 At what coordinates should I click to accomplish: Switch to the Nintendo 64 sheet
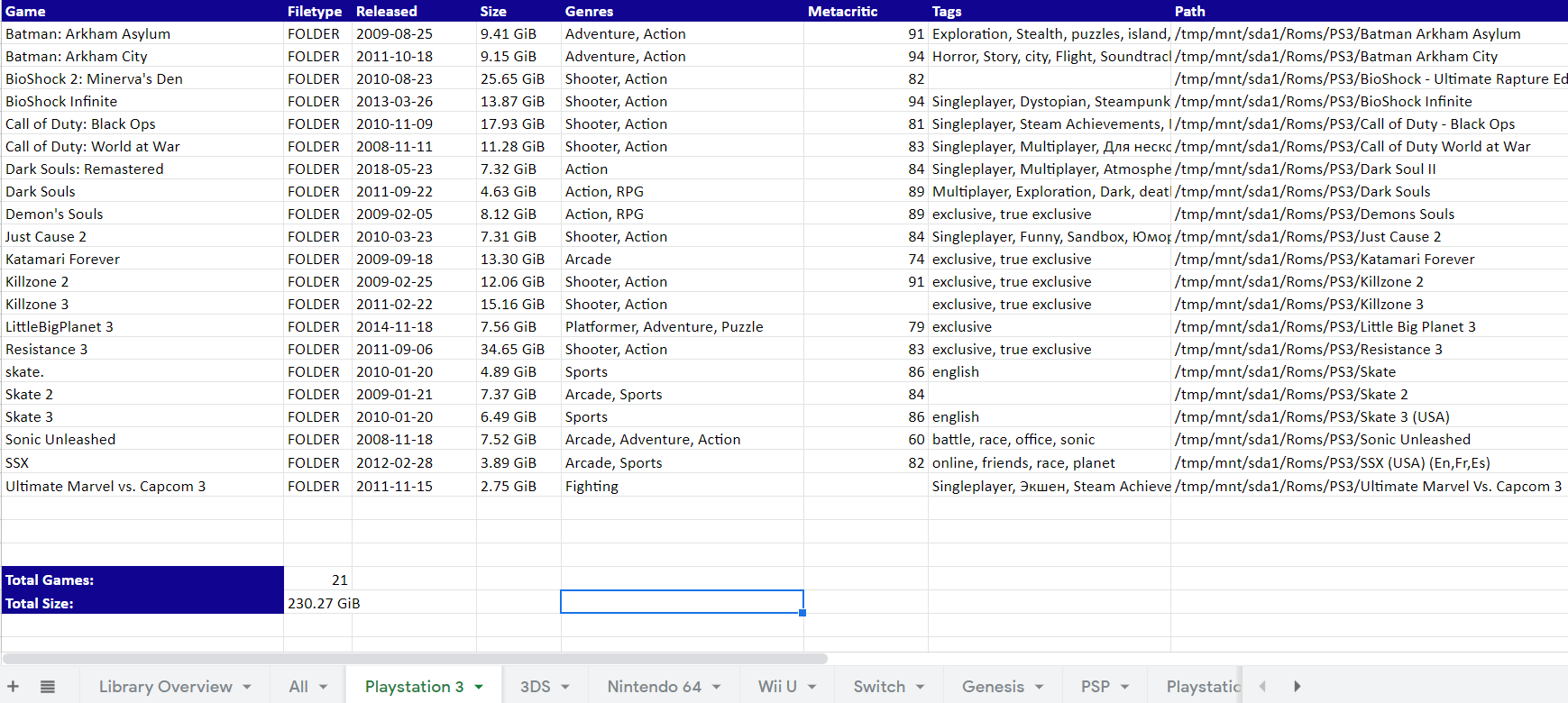(x=655, y=687)
